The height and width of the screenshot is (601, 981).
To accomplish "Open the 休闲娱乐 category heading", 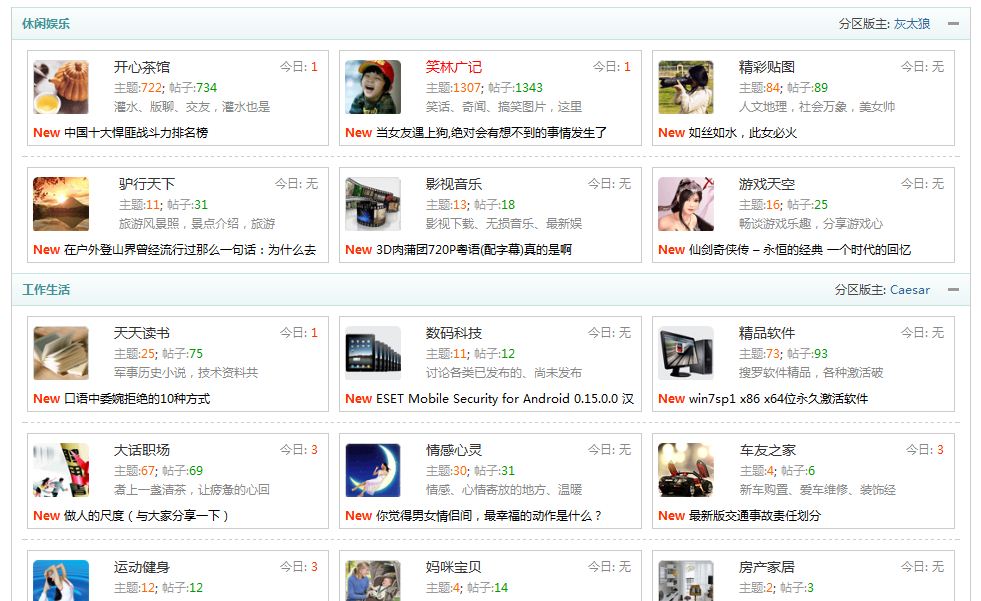I will click(x=46, y=24).
